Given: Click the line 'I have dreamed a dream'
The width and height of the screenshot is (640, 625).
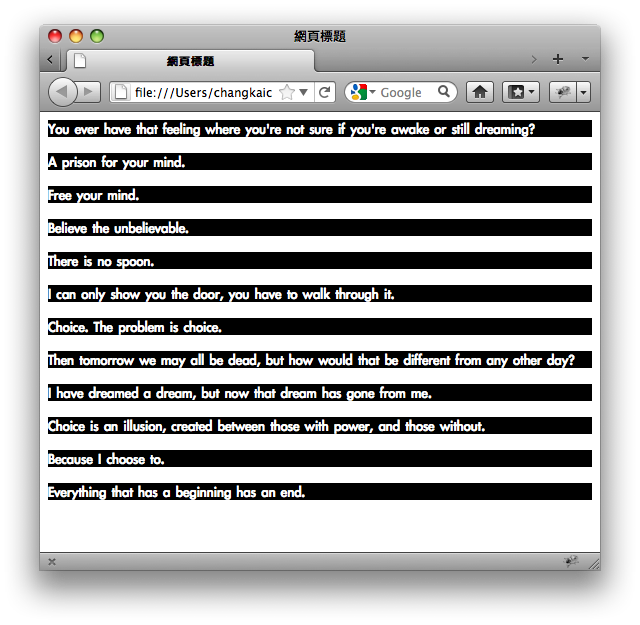Looking at the screenshot, I should pos(320,393).
